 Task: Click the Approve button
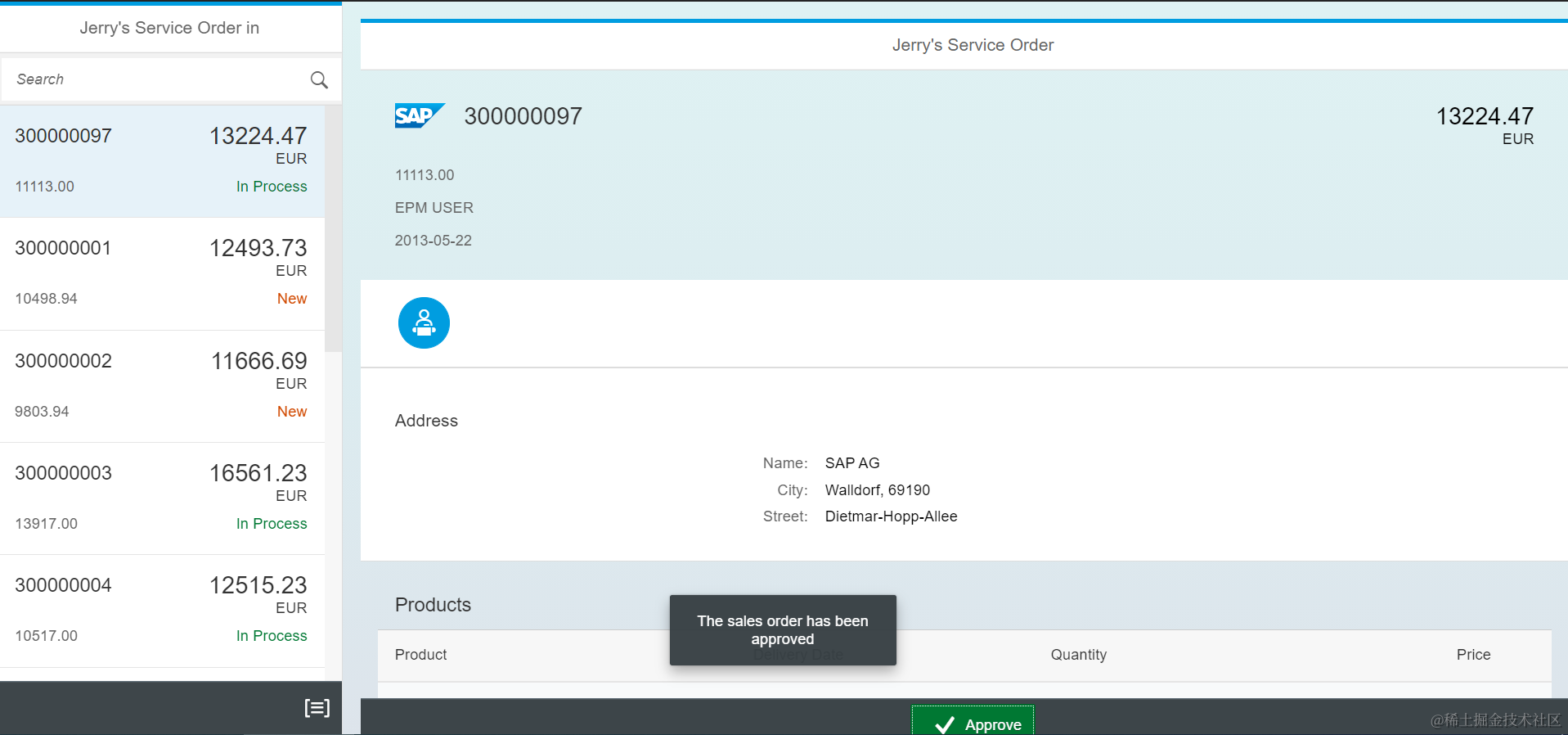pos(973,721)
